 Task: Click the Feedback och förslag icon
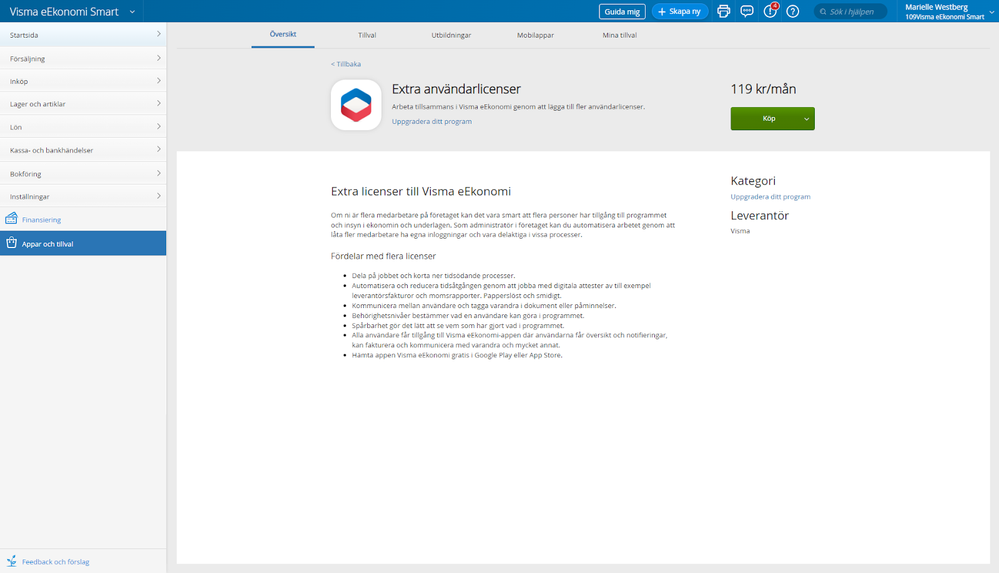[x=12, y=562]
